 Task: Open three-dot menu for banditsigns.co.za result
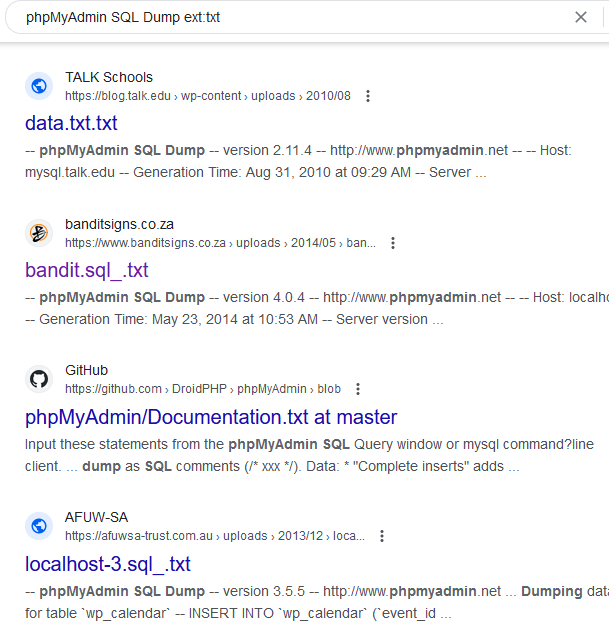tap(393, 243)
